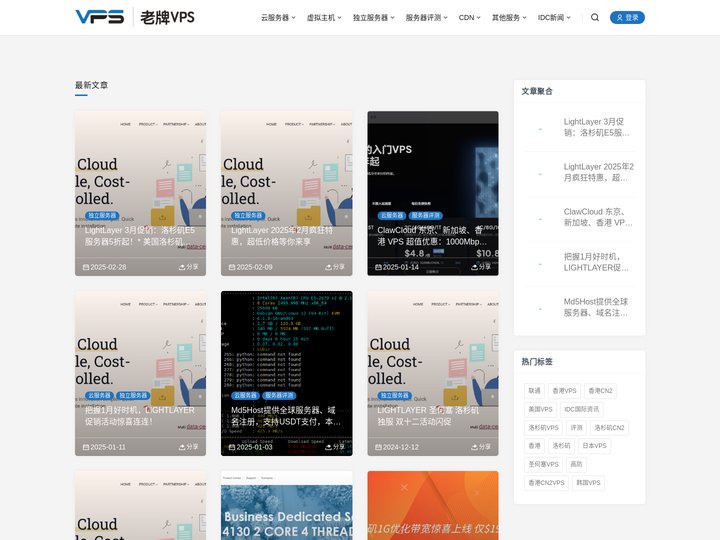720x540 pixels.
Task: Select the IDC国际资讯 hot tag
Action: 581,409
